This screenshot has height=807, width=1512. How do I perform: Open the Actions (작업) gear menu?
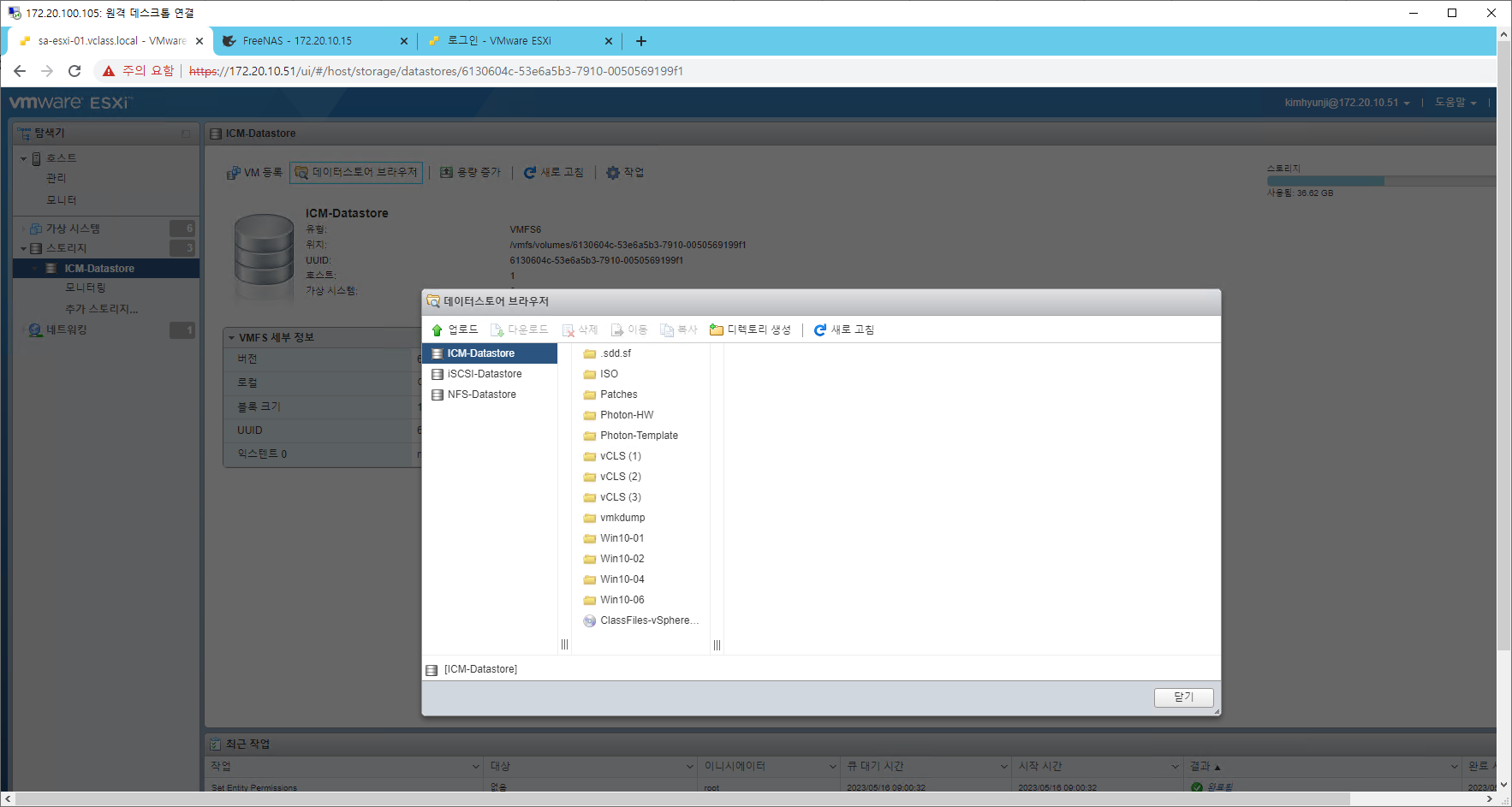coord(625,172)
